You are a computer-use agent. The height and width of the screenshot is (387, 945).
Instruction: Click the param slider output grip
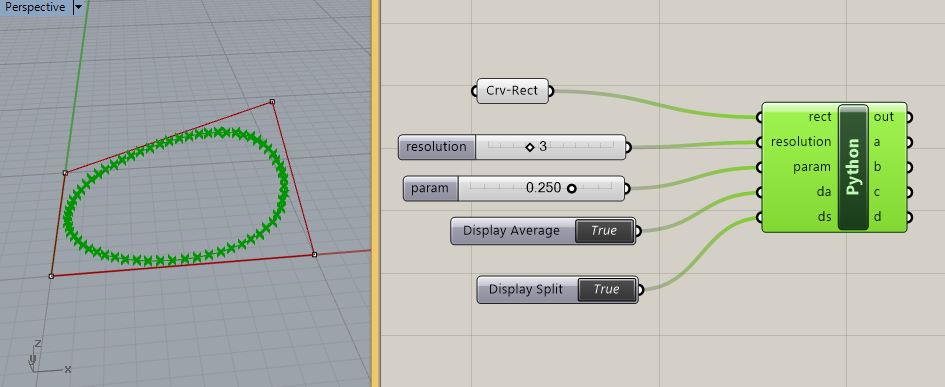627,189
